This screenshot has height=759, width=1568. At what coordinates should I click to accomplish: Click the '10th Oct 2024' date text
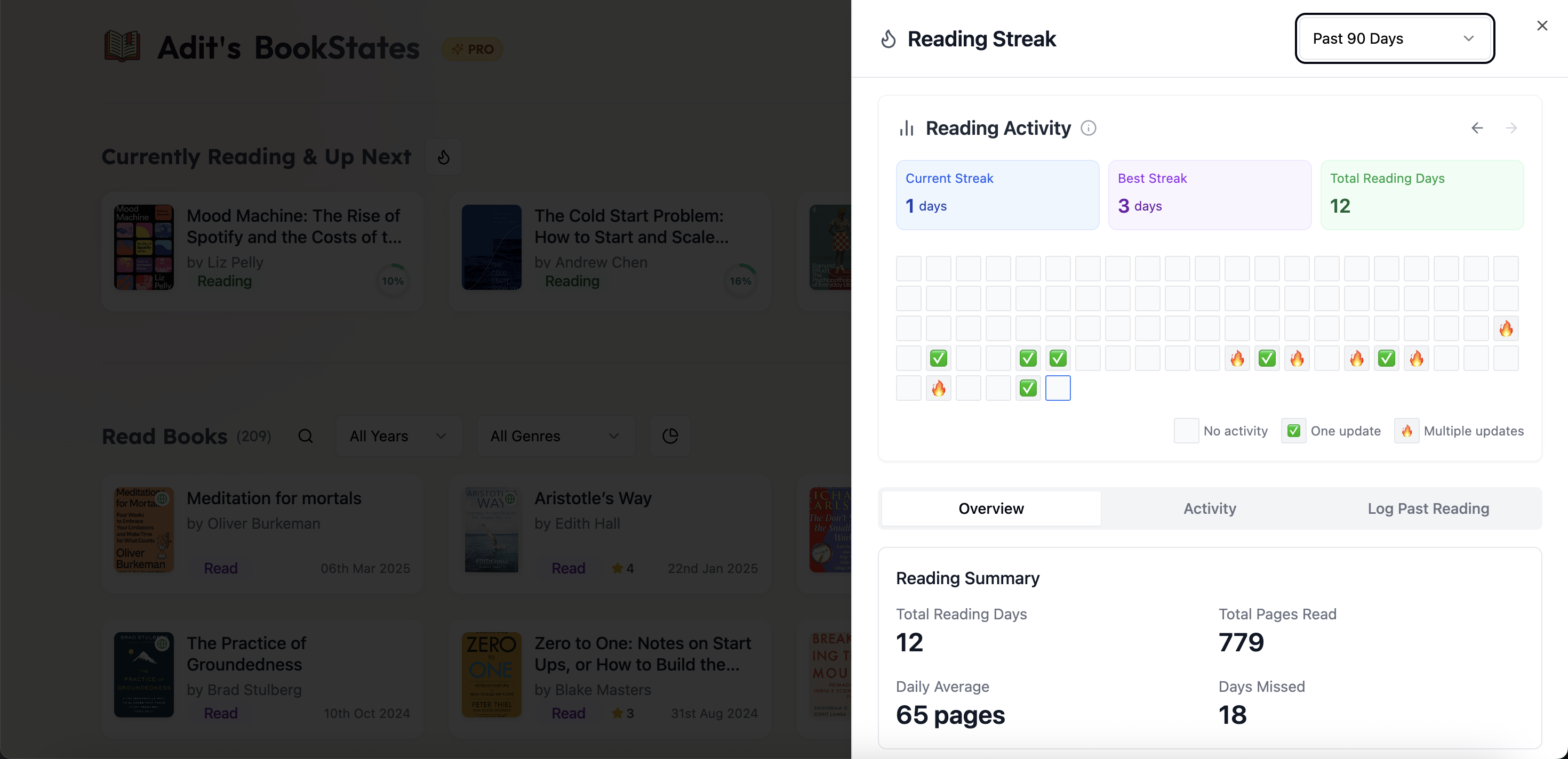pyautogui.click(x=366, y=713)
